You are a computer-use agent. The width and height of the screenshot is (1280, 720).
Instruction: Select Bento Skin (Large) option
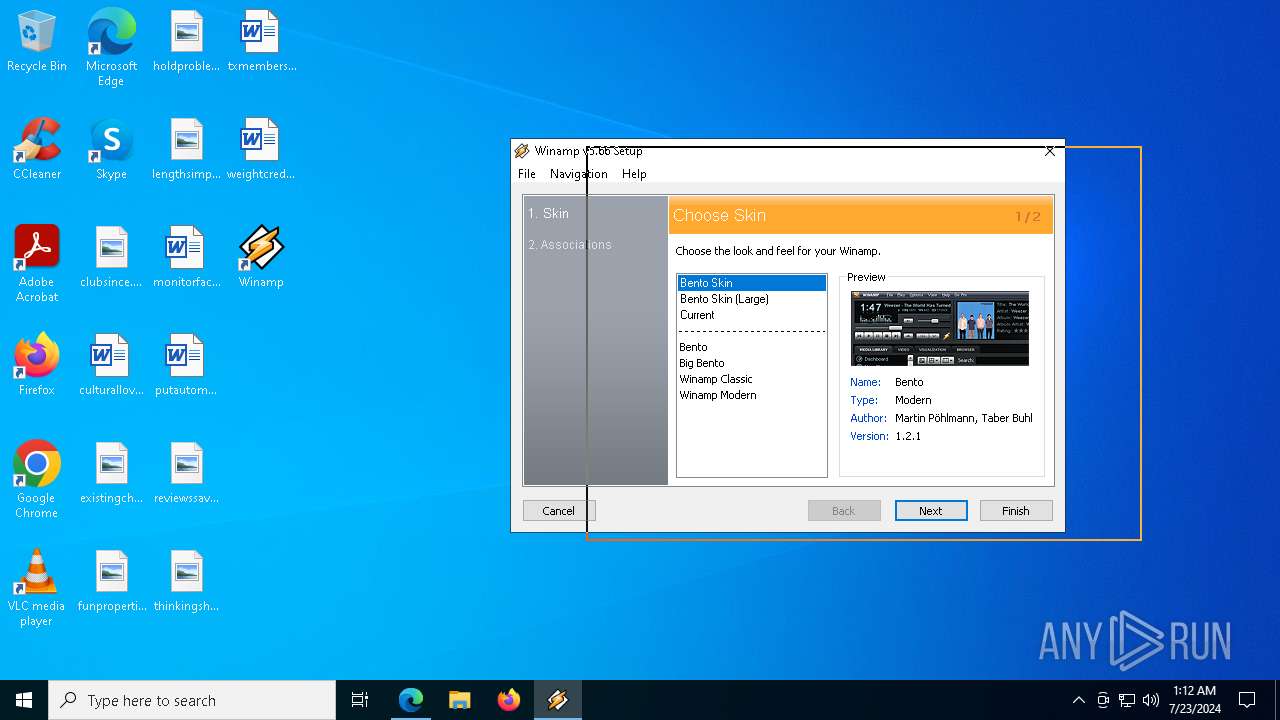[x=752, y=299]
